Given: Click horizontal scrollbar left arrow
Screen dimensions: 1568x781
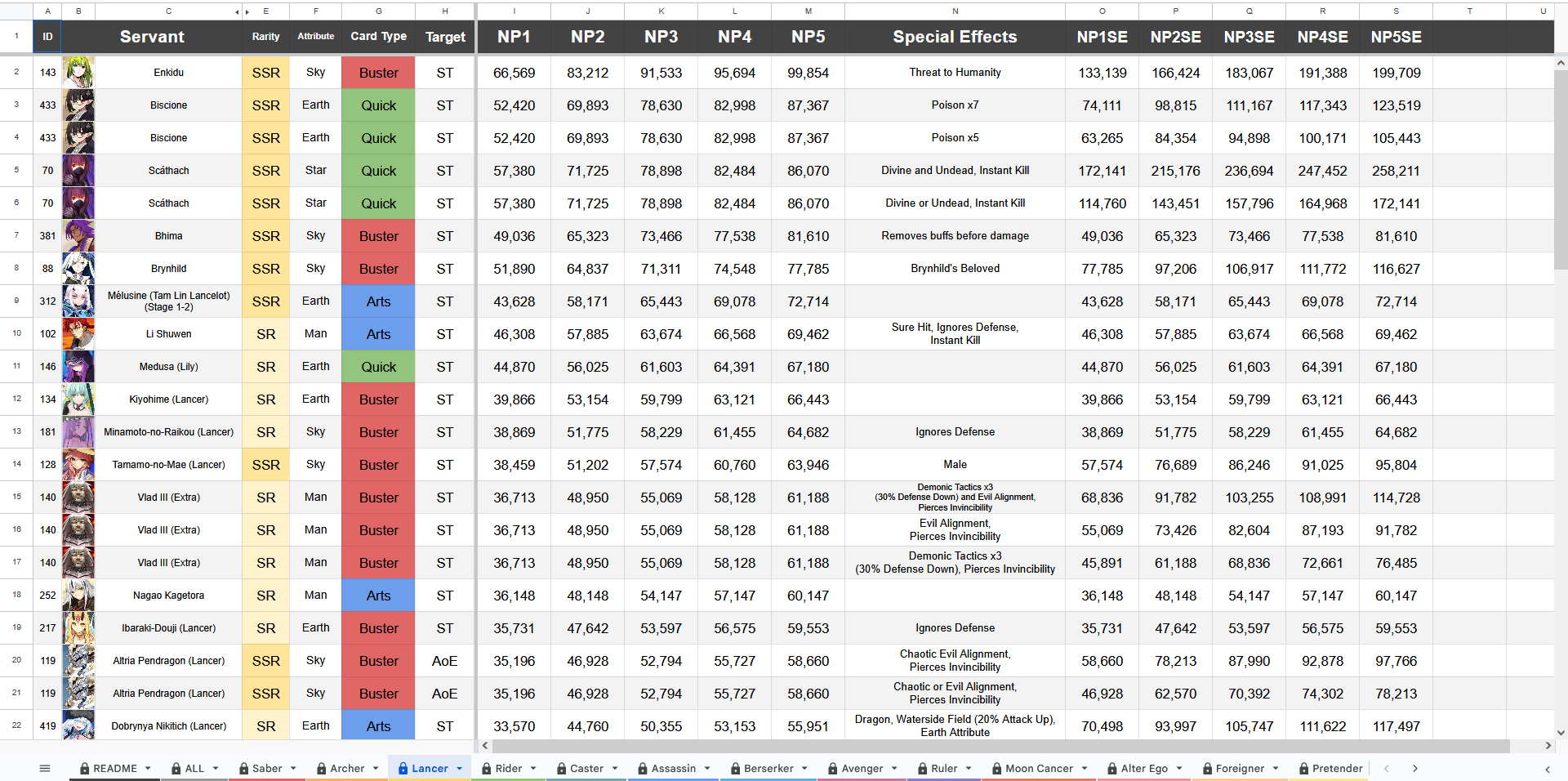Looking at the screenshot, I should click(x=485, y=745).
